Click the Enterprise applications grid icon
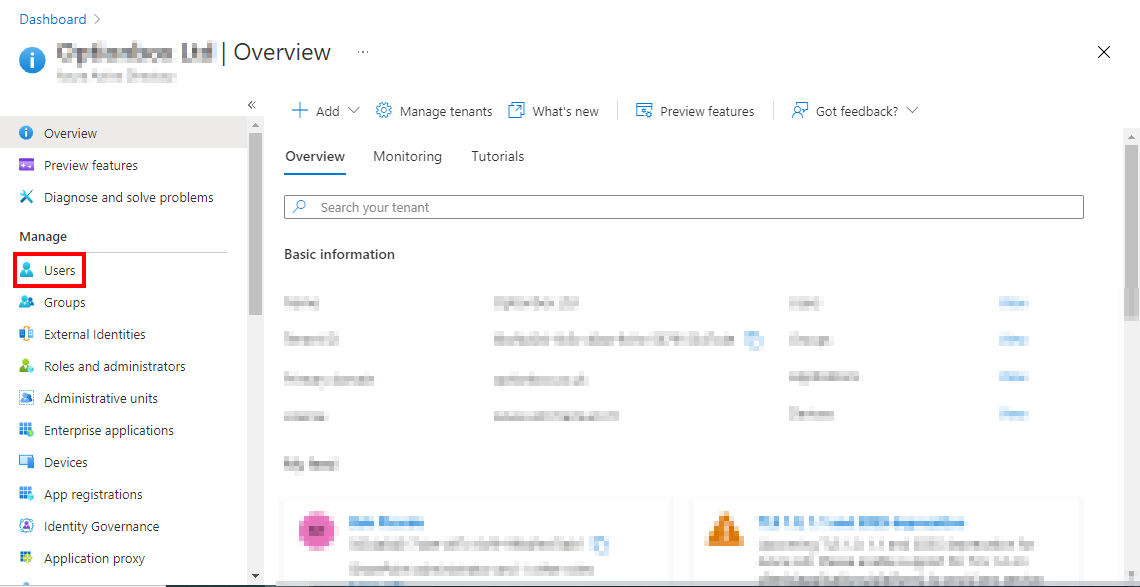Viewport: 1140px width, 587px height. coord(26,430)
